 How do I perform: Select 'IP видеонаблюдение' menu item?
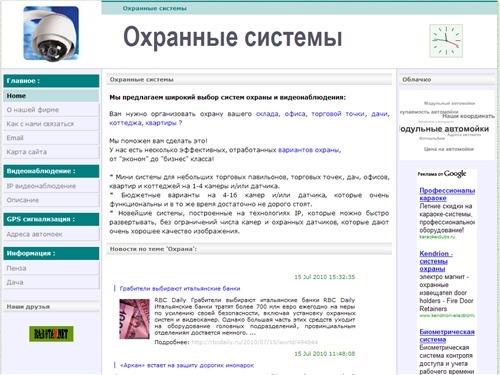(x=51, y=186)
